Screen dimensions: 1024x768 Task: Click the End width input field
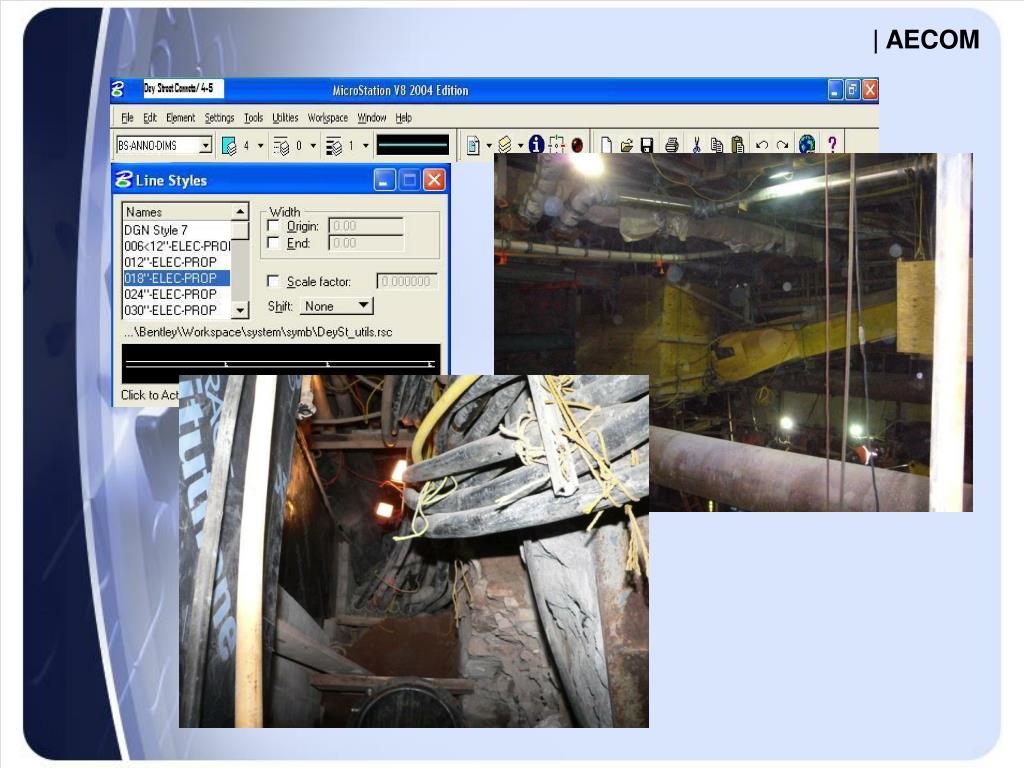pos(366,243)
